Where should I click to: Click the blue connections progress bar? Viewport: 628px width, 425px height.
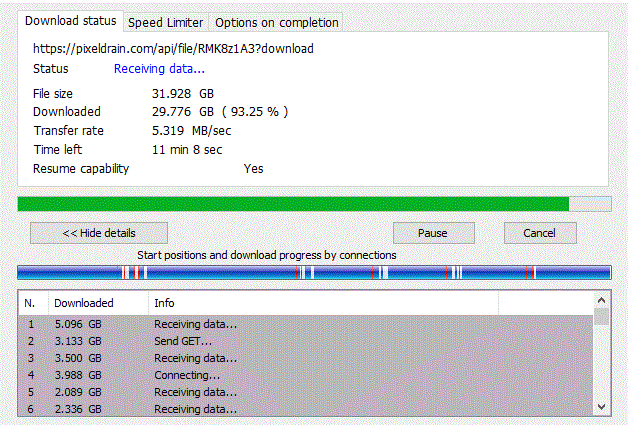pyautogui.click(x=313, y=272)
